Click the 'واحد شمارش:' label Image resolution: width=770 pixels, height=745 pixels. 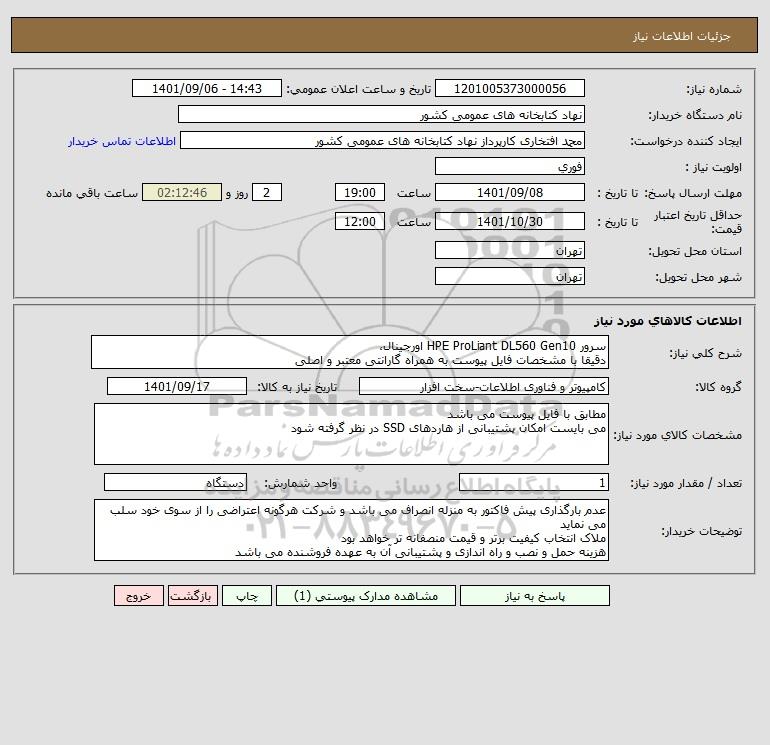point(301,483)
